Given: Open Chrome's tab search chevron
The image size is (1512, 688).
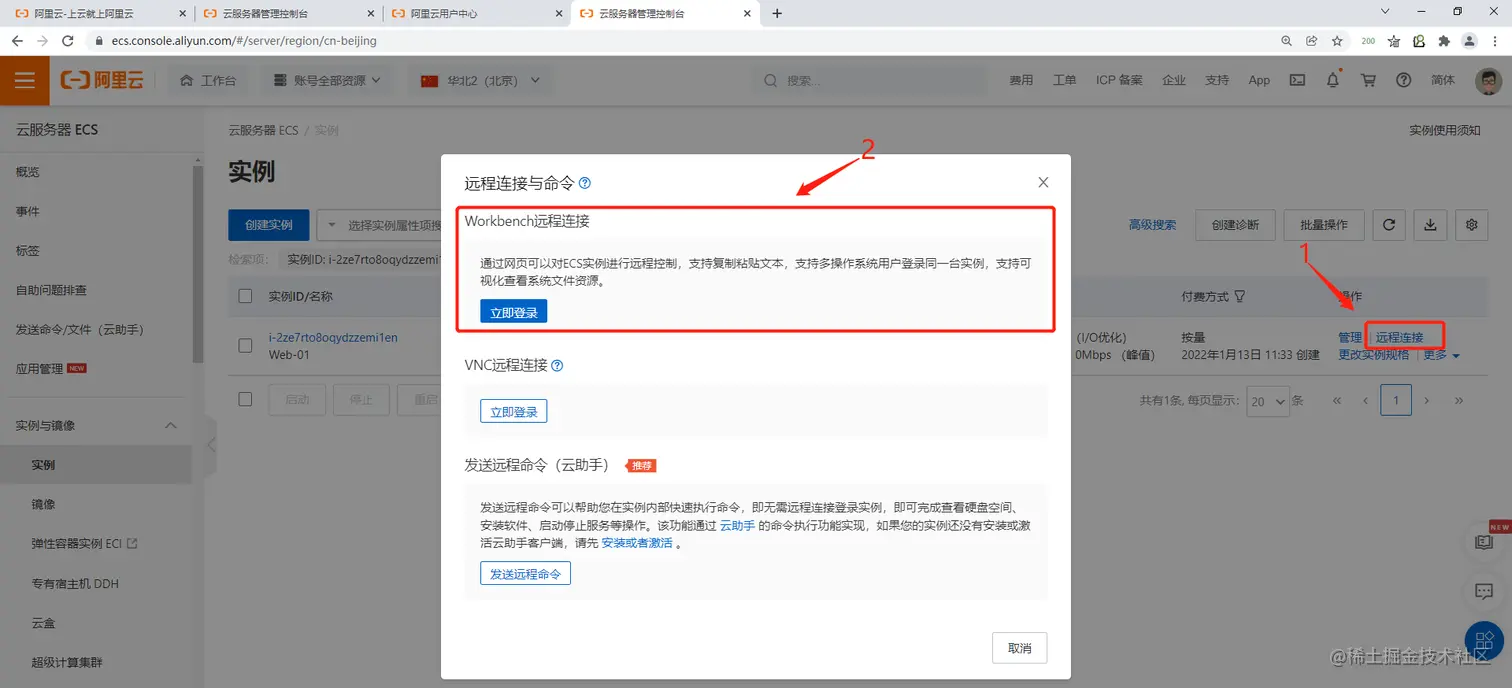Looking at the screenshot, I should (1385, 12).
